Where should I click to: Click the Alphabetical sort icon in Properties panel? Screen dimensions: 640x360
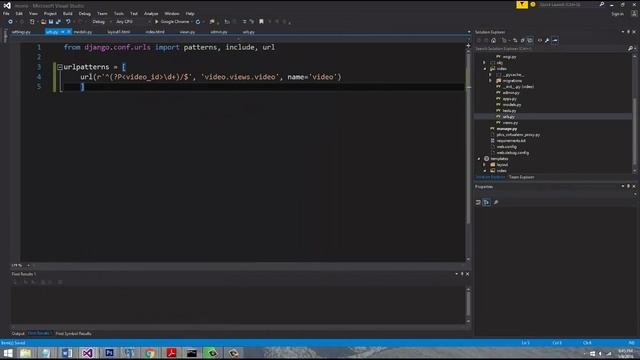[487, 202]
